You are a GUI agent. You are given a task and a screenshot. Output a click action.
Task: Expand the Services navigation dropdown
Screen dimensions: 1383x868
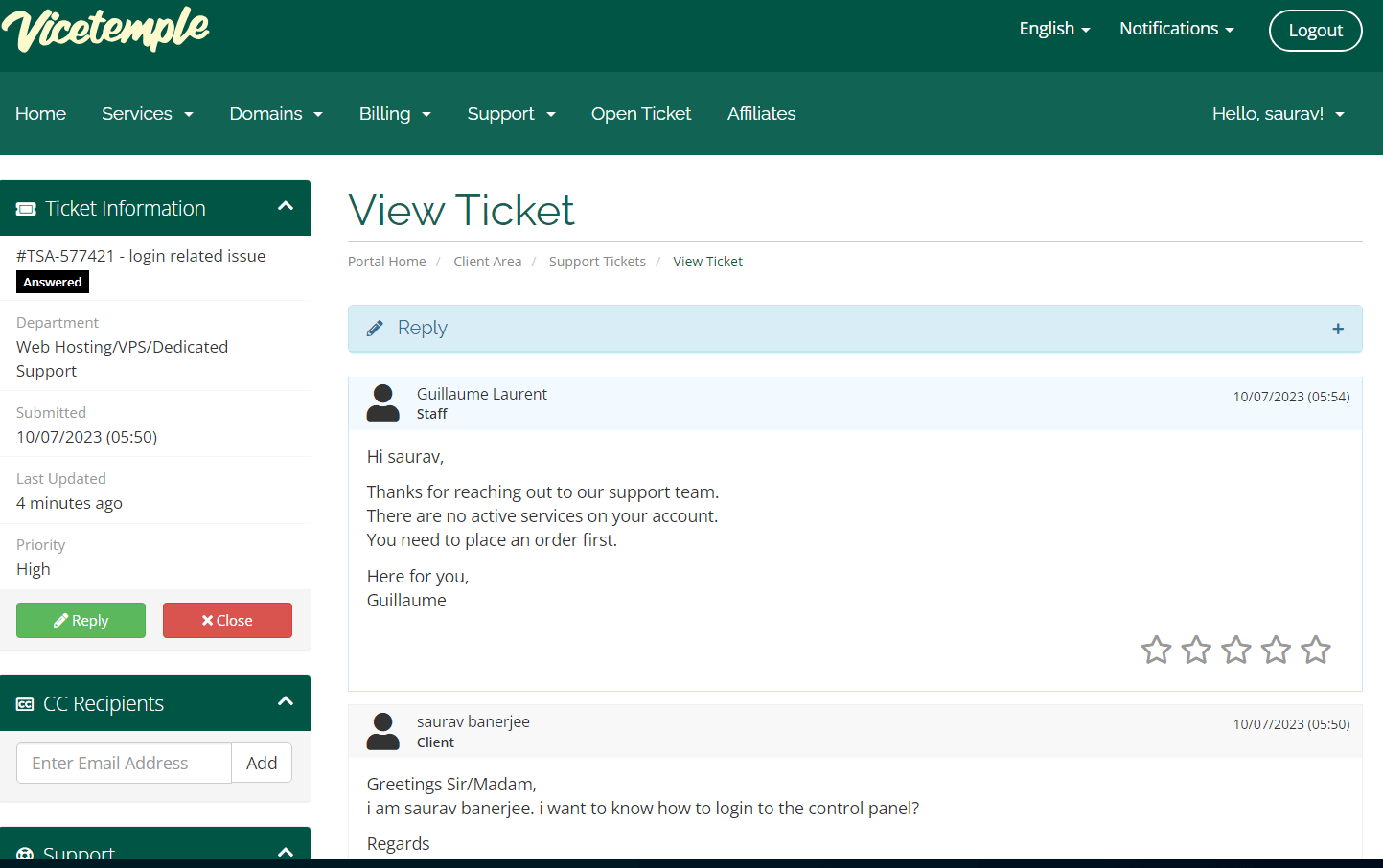[x=147, y=113]
